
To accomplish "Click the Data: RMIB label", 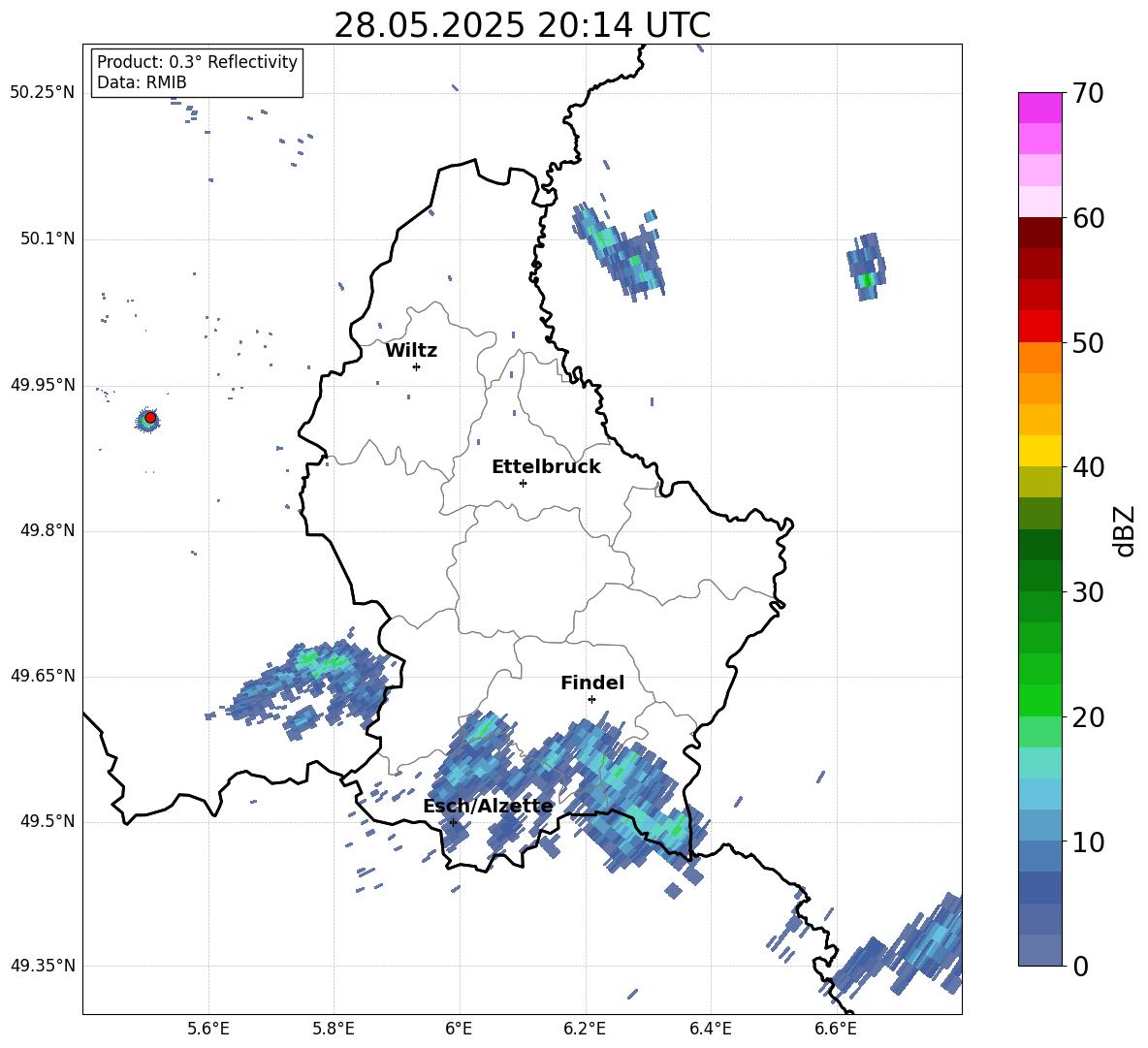I will (142, 82).
